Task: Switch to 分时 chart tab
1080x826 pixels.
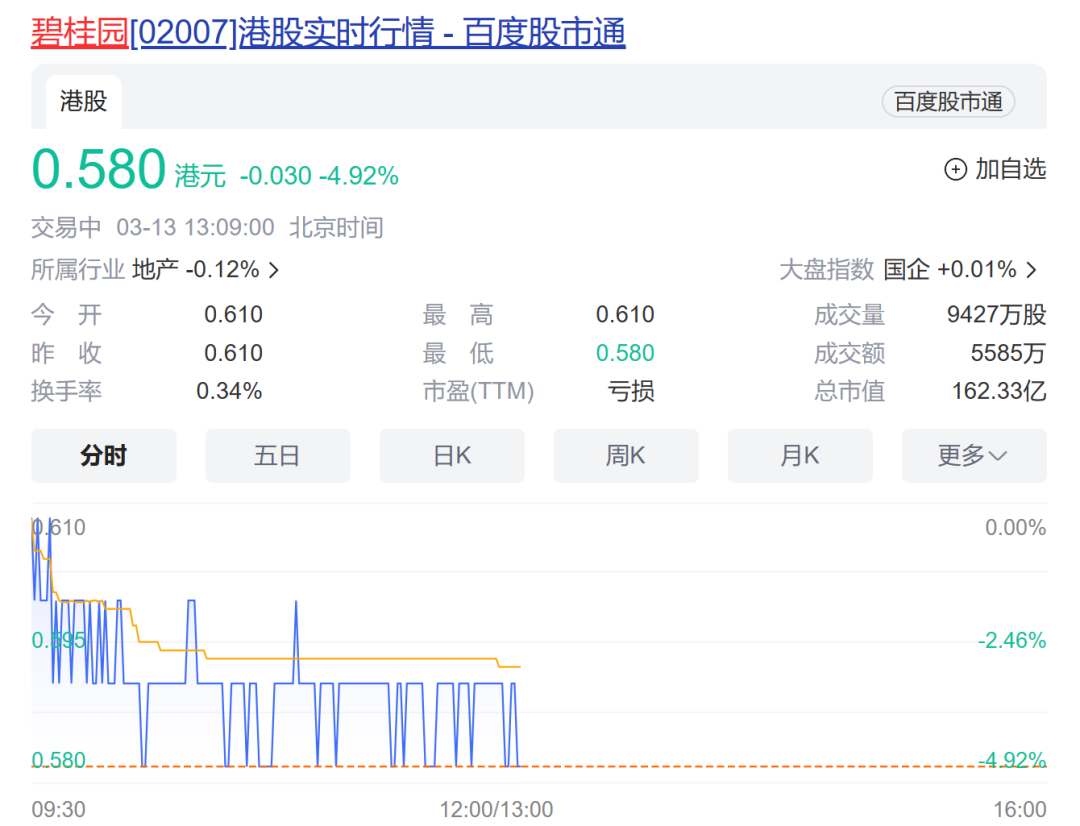Action: [x=104, y=455]
